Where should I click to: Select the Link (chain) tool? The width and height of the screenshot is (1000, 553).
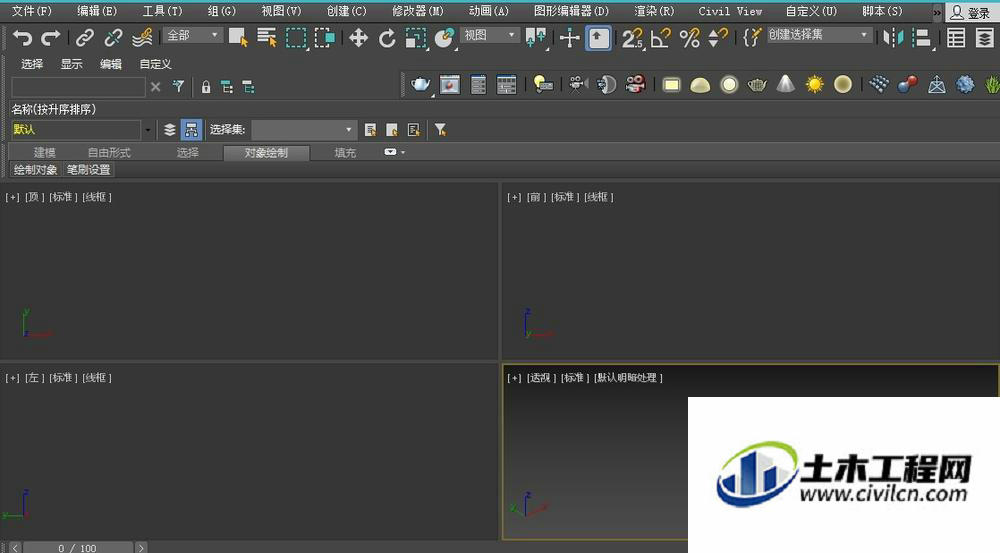pos(84,38)
